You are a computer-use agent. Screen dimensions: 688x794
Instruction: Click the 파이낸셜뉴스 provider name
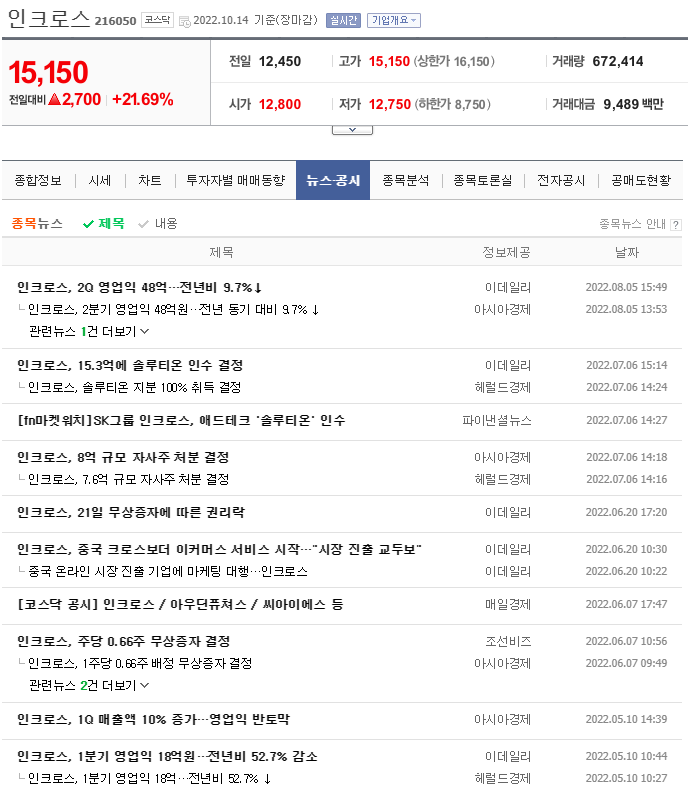coord(497,420)
